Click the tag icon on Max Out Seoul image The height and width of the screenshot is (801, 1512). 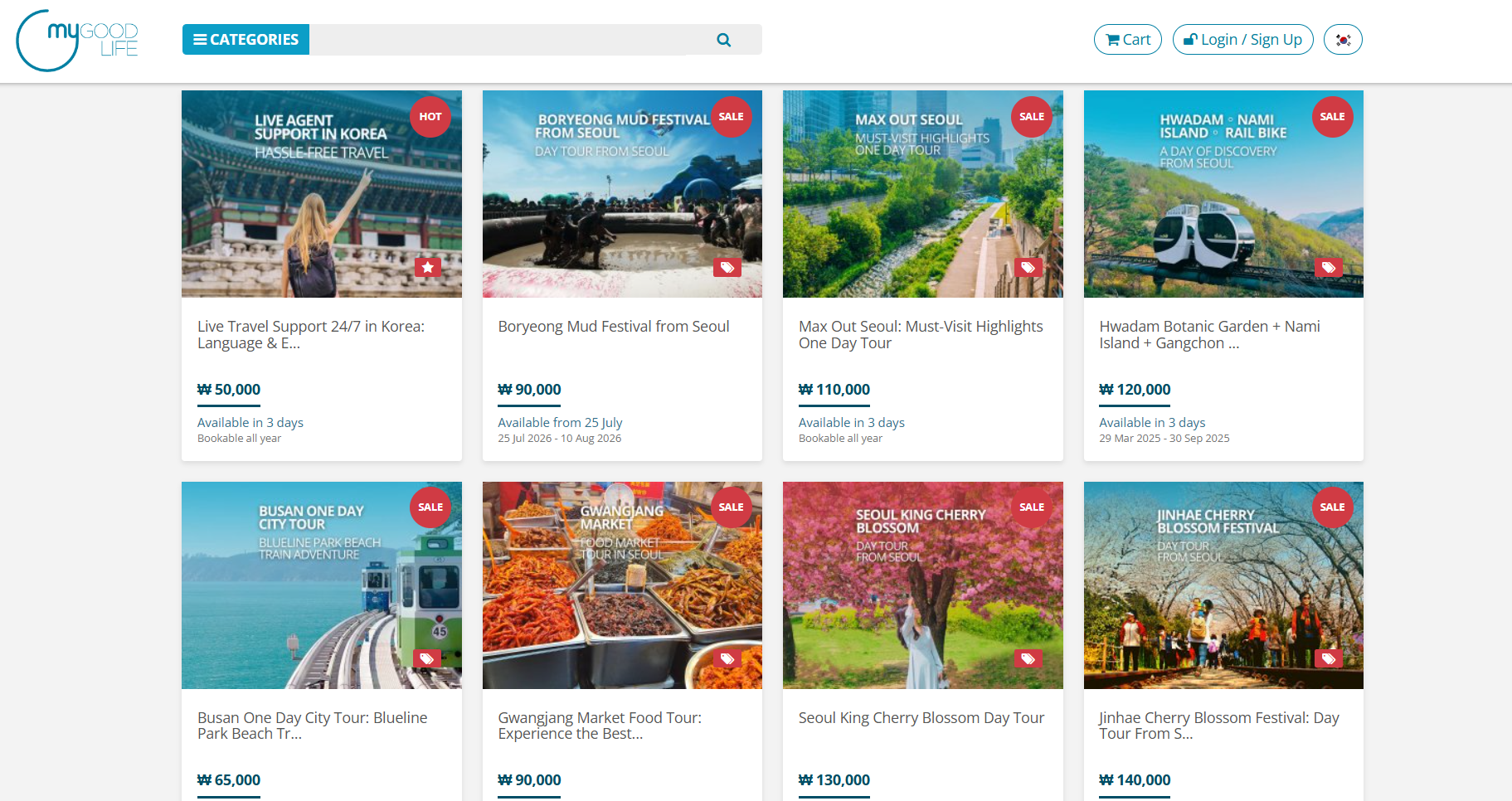coord(1028,267)
